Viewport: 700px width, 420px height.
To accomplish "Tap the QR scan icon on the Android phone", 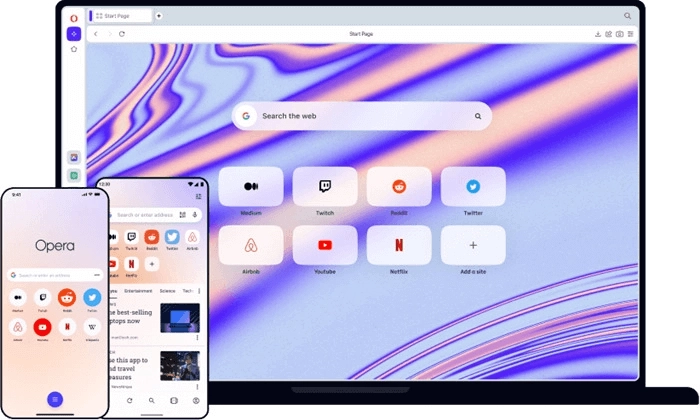I will (183, 215).
